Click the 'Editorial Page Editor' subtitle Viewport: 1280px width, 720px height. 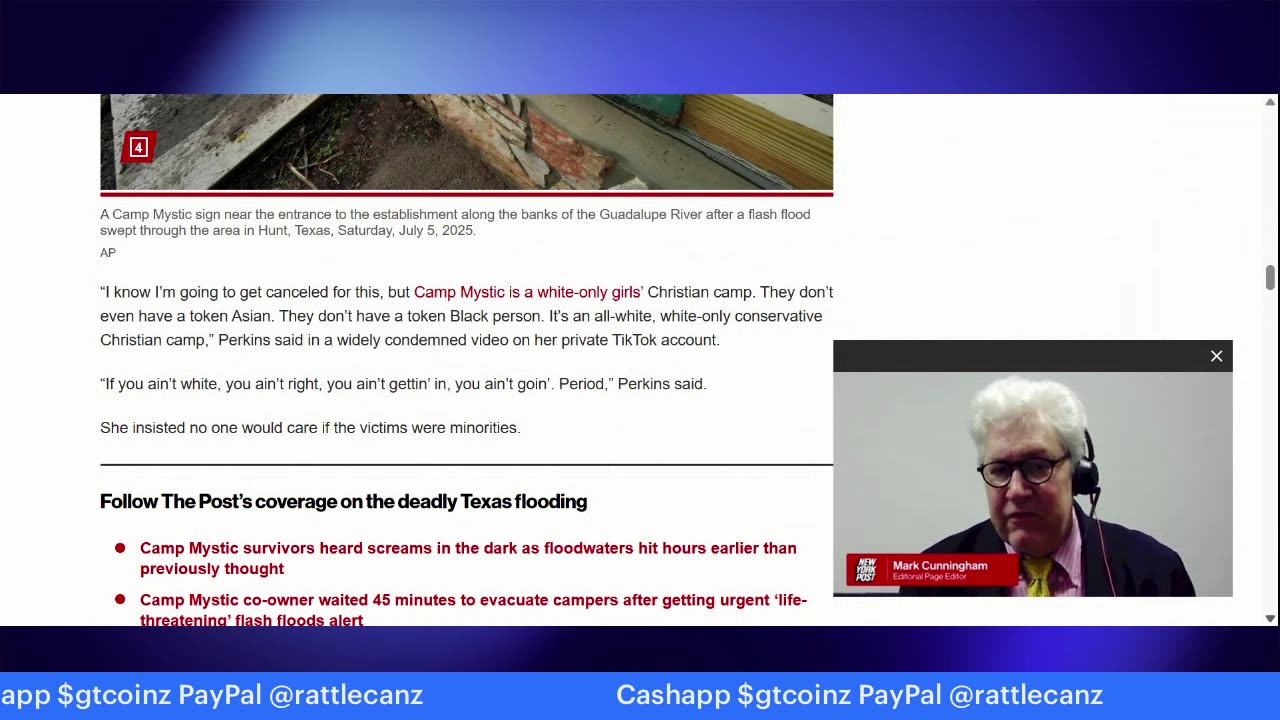[x=930, y=577]
